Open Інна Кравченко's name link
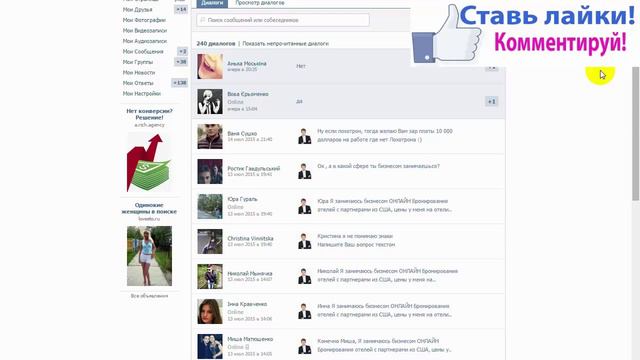The width and height of the screenshot is (640, 360). [x=247, y=304]
